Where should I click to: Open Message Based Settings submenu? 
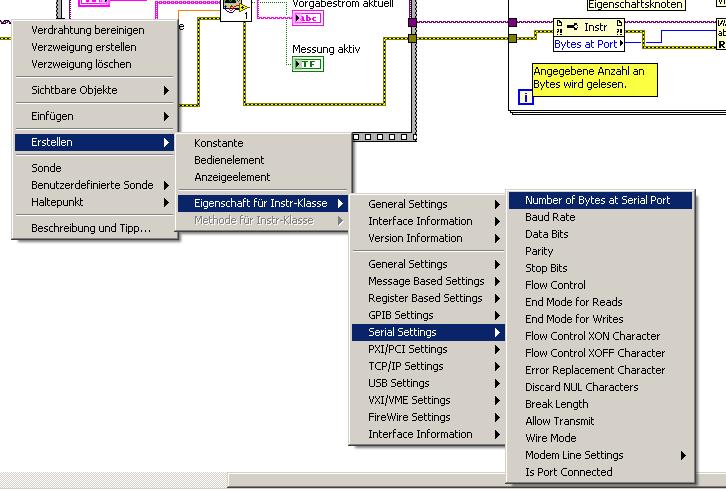click(428, 281)
